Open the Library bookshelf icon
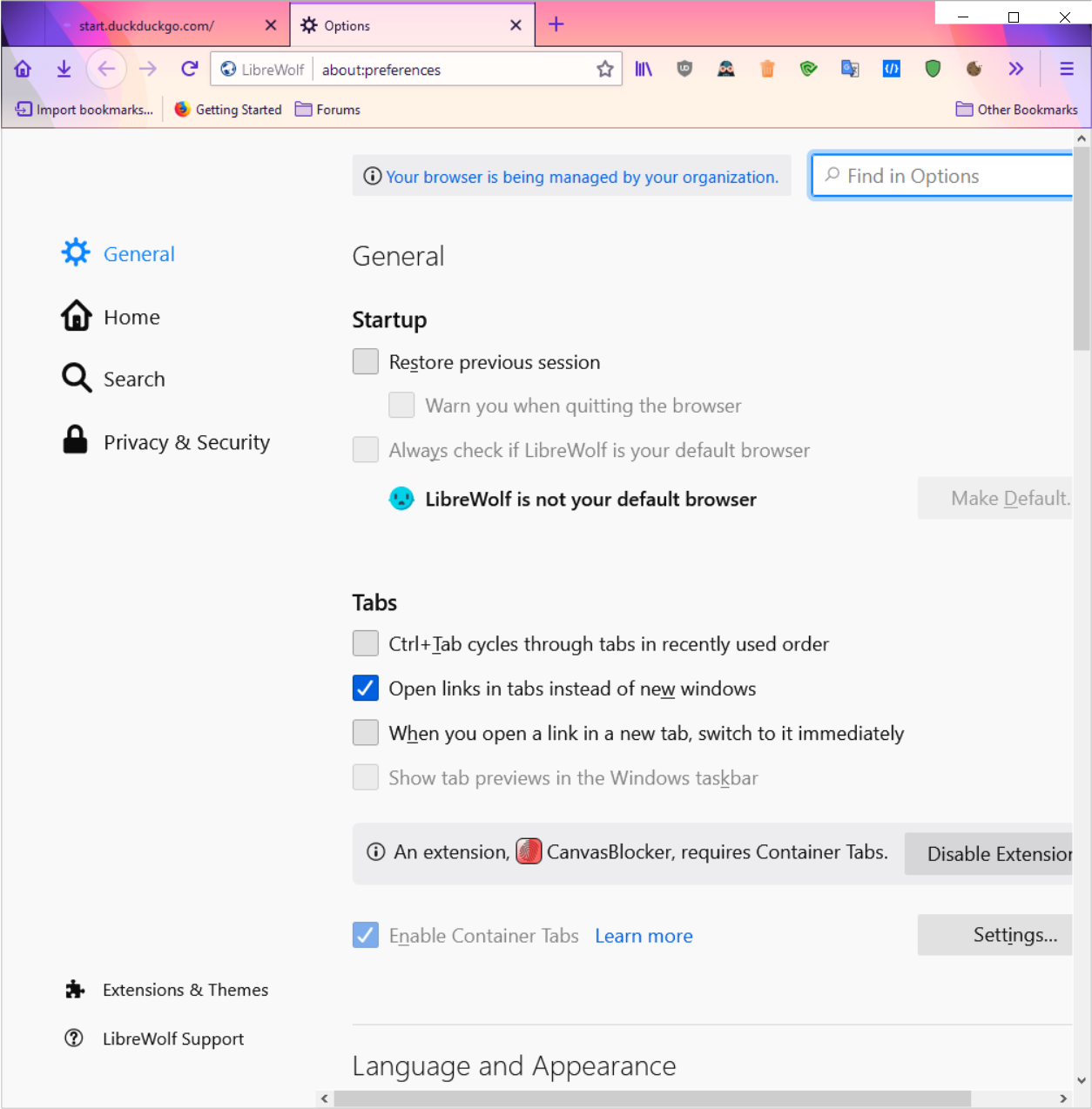Screen dimensions: 1092x1109 (x=644, y=69)
